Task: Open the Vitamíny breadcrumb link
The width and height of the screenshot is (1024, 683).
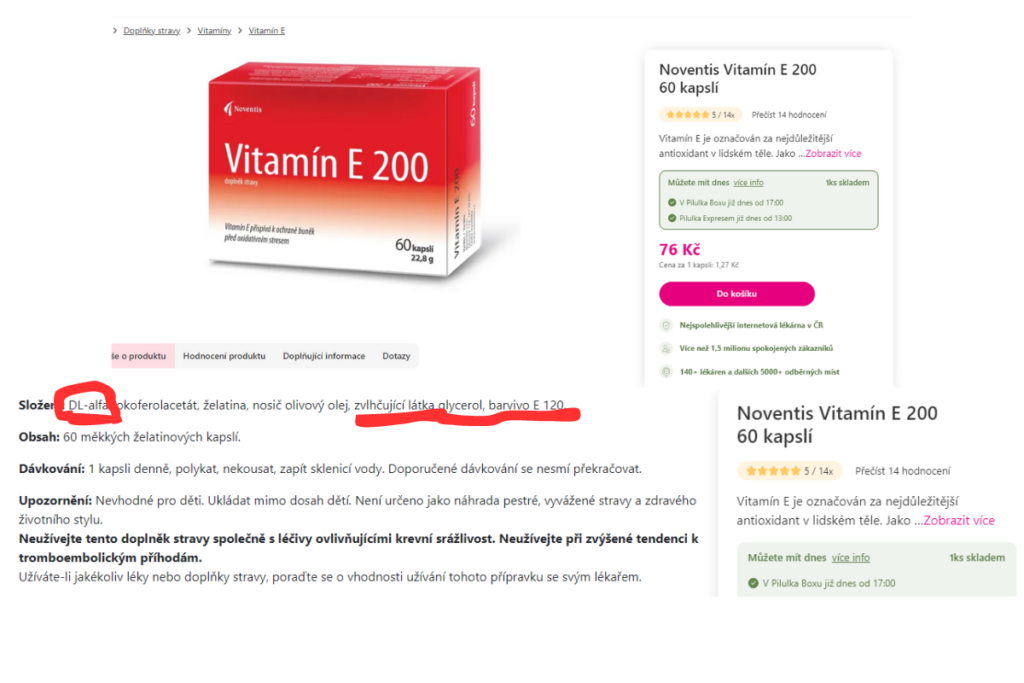Action: [214, 31]
